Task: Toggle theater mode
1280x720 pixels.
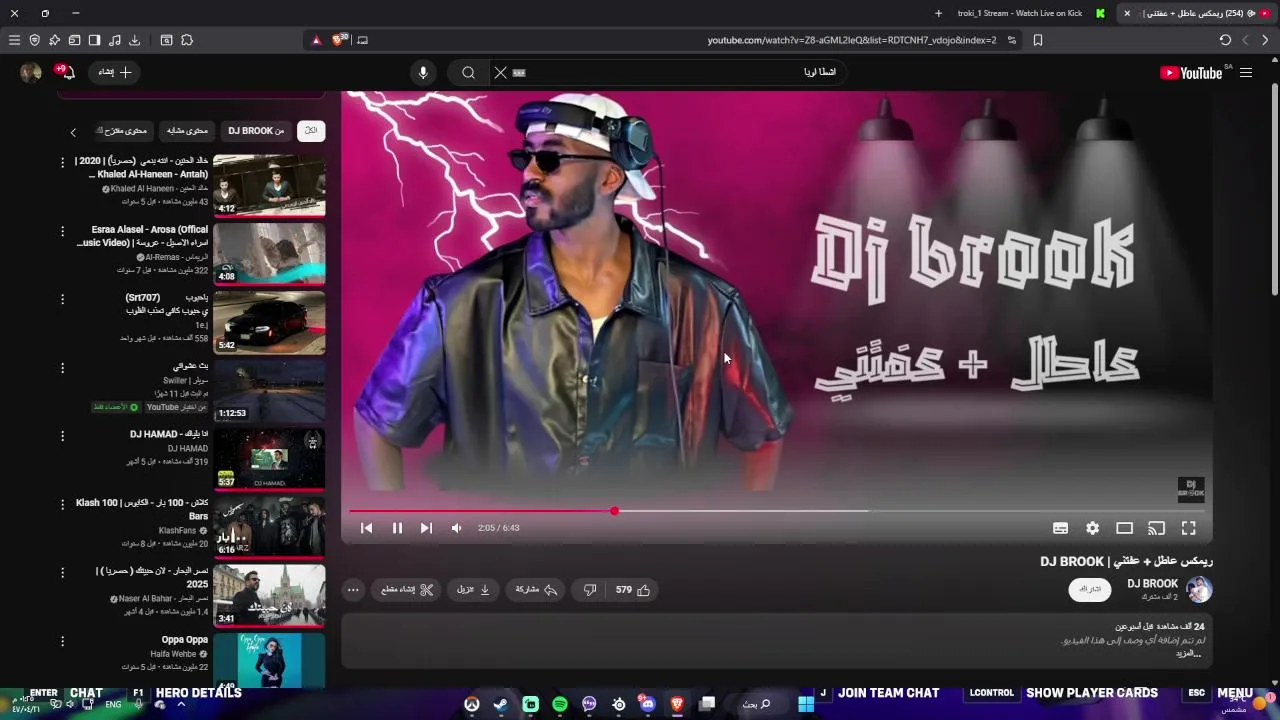Action: point(1124,528)
